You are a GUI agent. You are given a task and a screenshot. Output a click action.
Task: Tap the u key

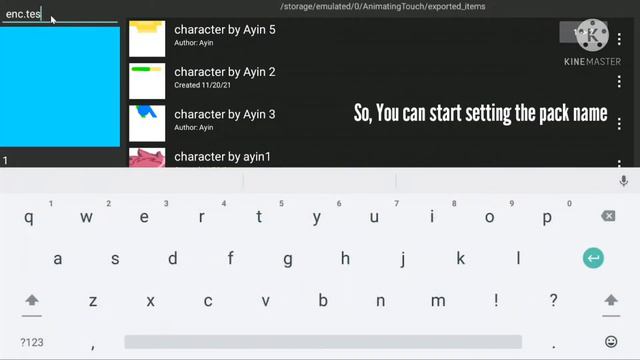(374, 217)
